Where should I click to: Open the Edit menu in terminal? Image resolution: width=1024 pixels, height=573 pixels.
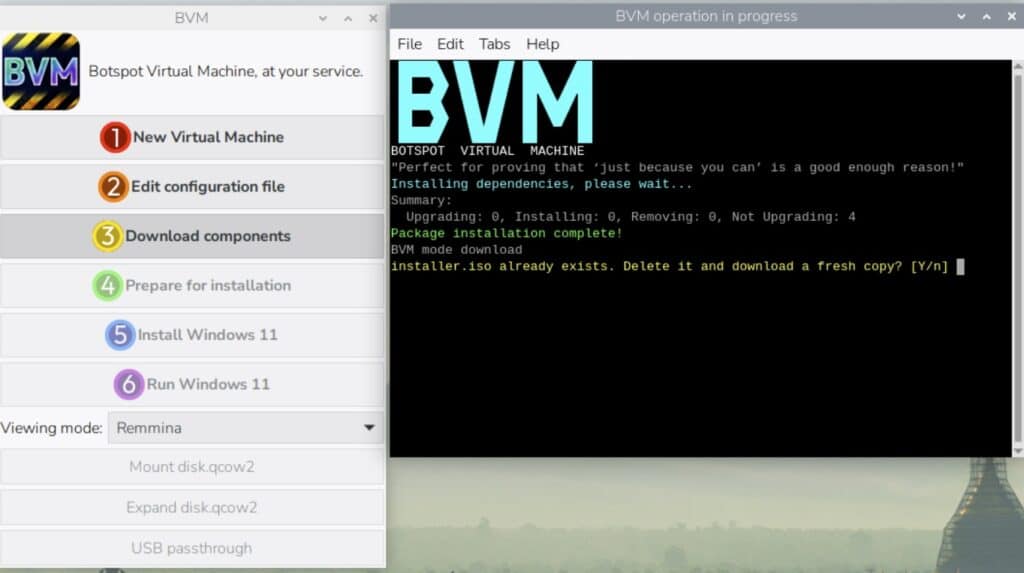(450, 44)
